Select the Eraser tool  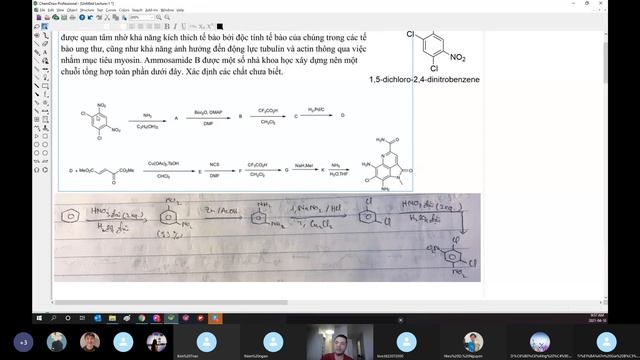tap(45, 44)
